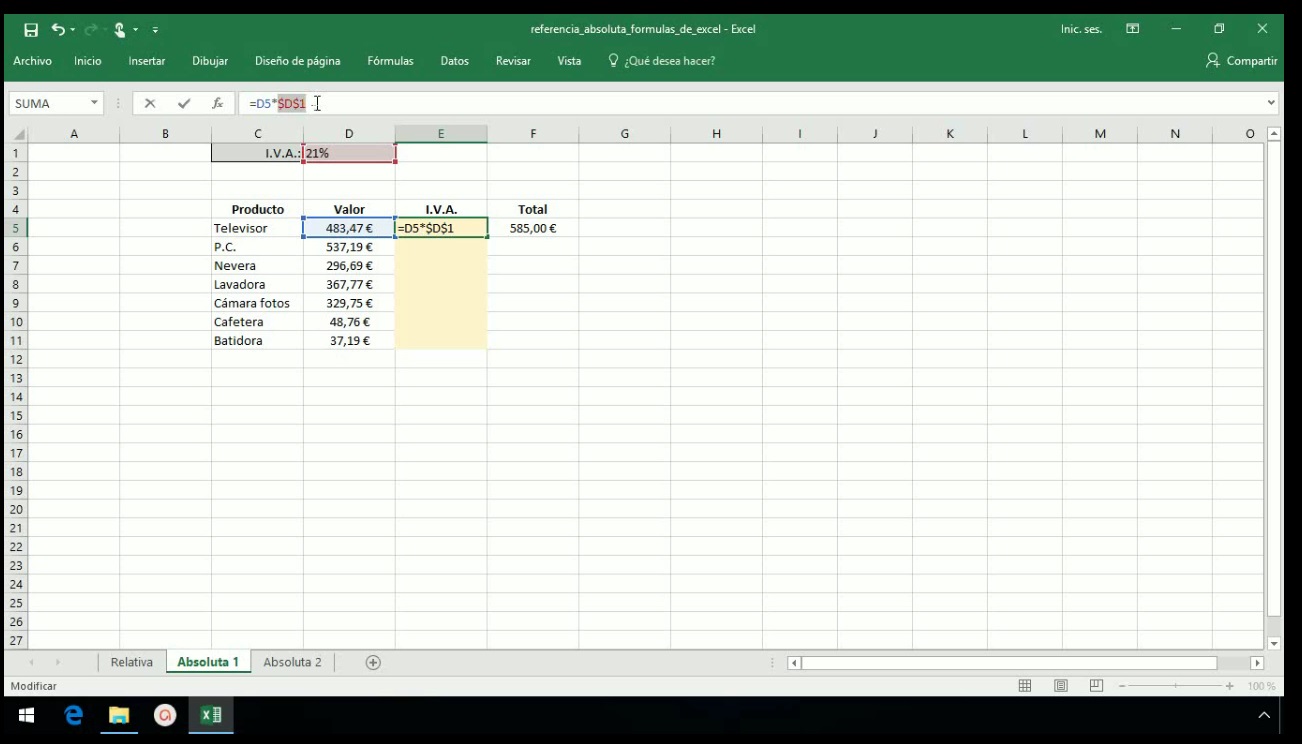This screenshot has height=744, width=1302.
Task: Click the Valor header cell
Action: pyautogui.click(x=349, y=210)
